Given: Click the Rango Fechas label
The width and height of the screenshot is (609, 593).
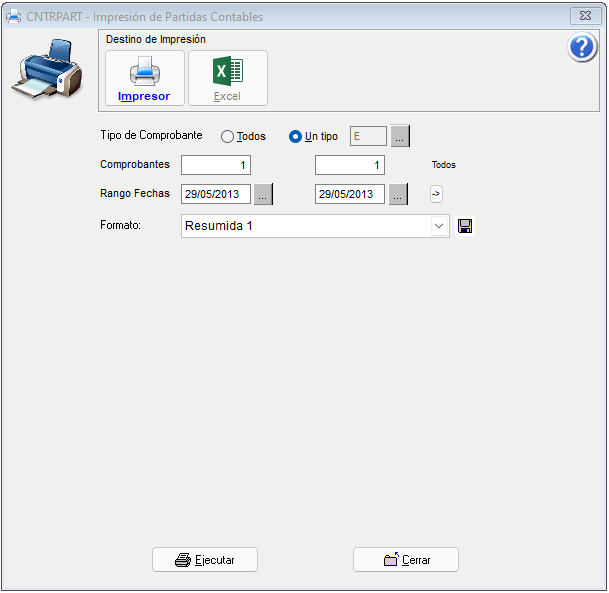Looking at the screenshot, I should [x=135, y=193].
